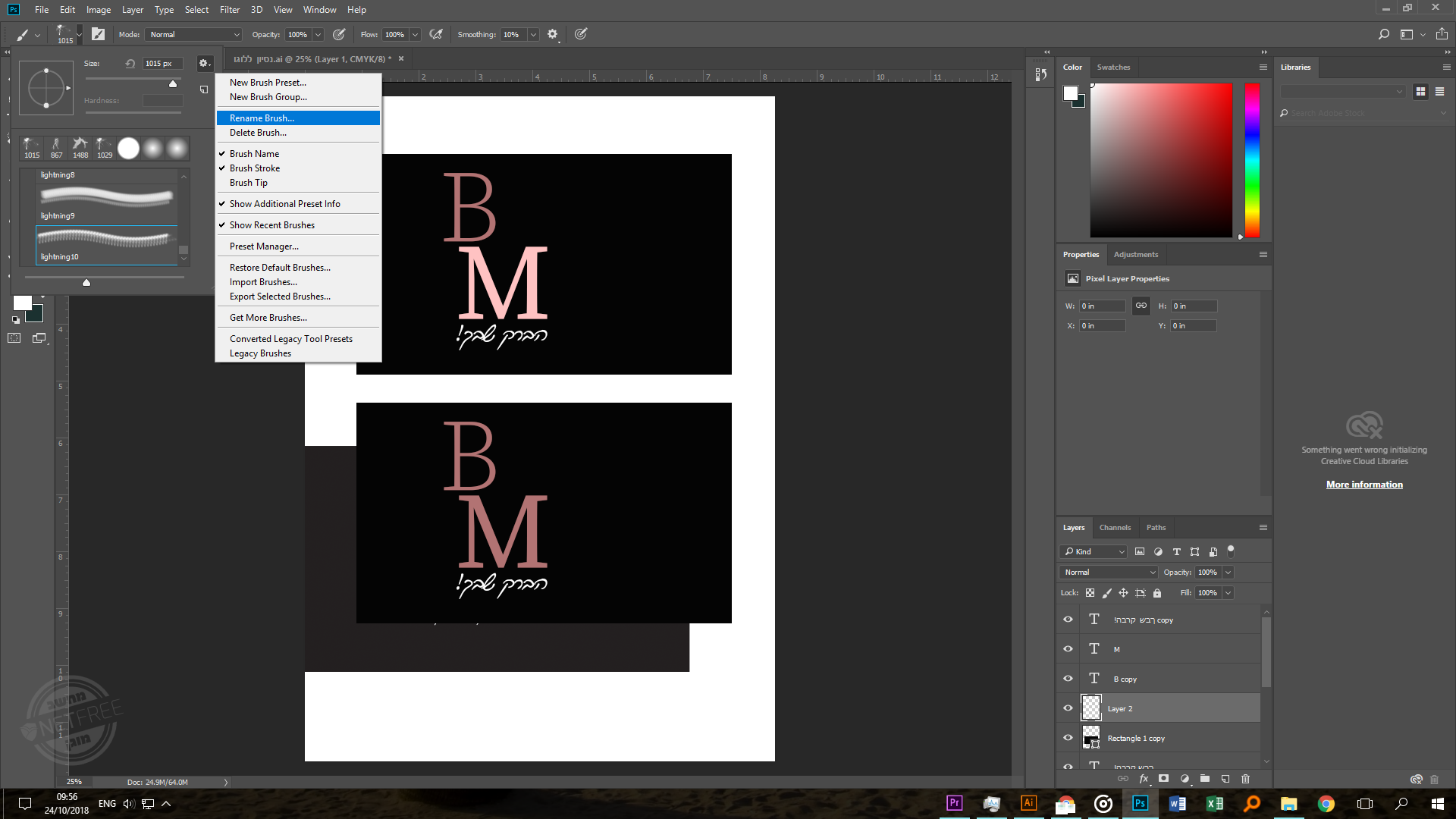Toggle Brush Tip display option
Viewport: 1456px width, 819px height.
coord(249,183)
